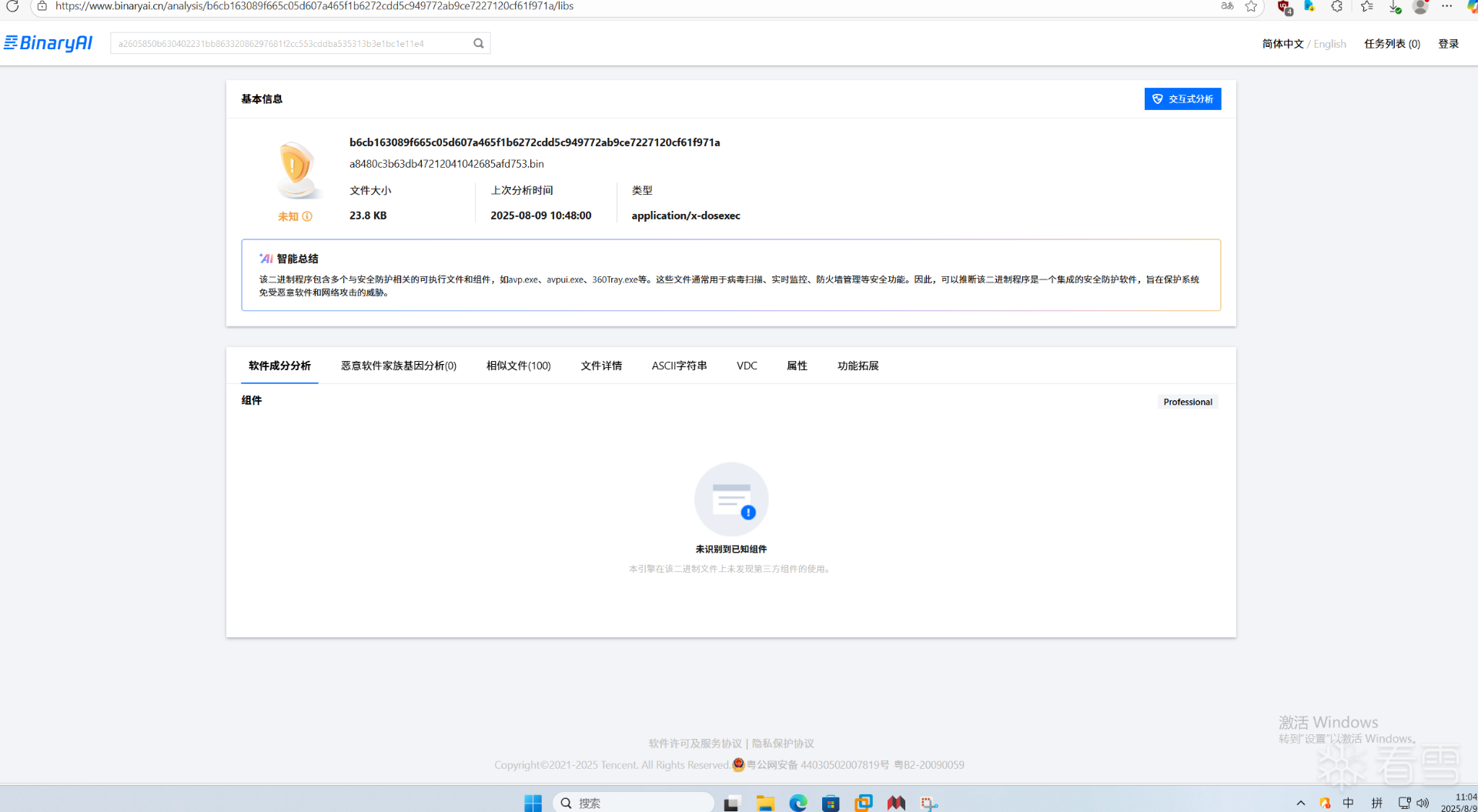The height and width of the screenshot is (812, 1478).
Task: Click the info icon next to 未知
Action: (x=307, y=216)
